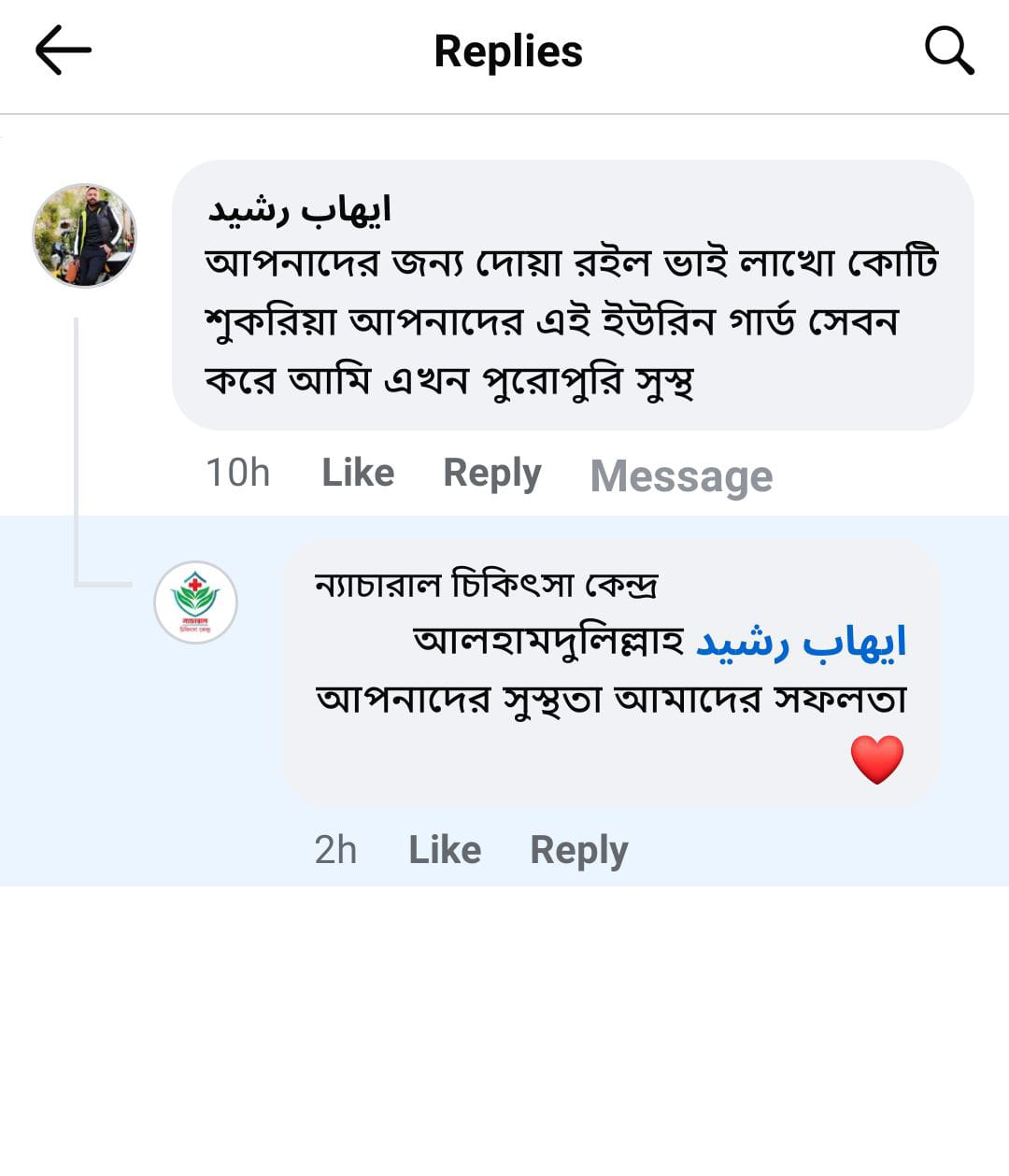Tap the আলহামদুলিল্লাহ word in reply
Screen dimensions: 1009x1176
tap(548, 643)
